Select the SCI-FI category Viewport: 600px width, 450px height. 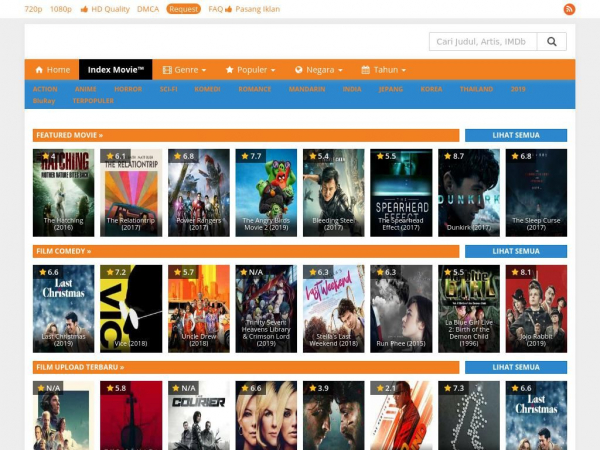click(x=169, y=89)
